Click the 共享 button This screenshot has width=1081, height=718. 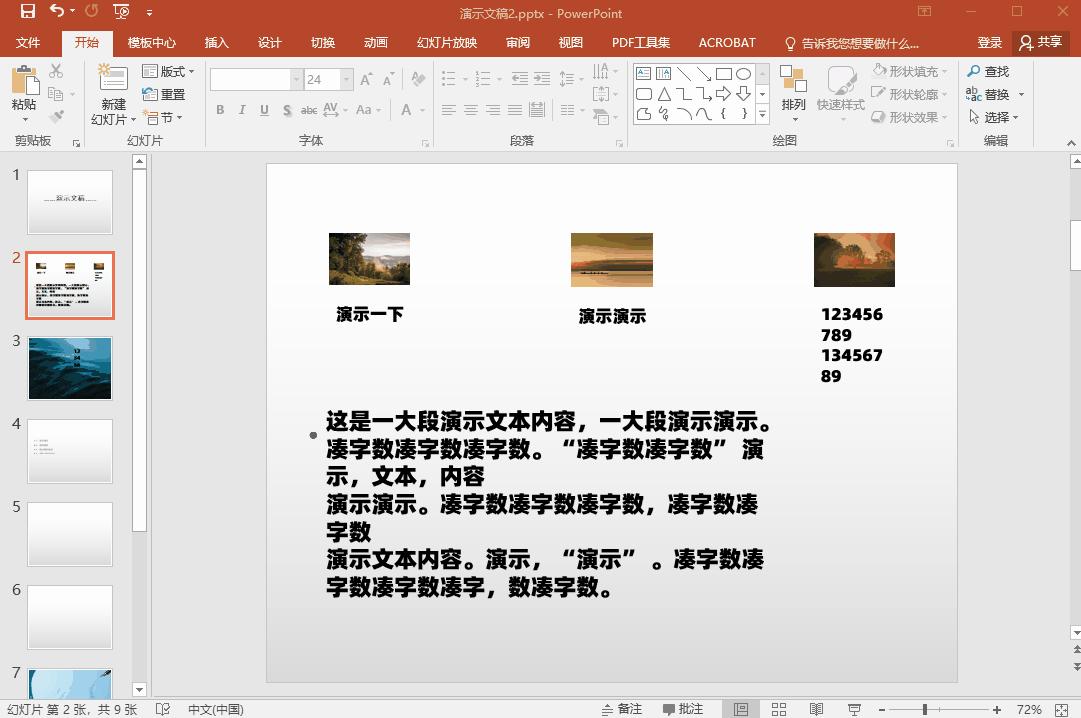point(1040,42)
